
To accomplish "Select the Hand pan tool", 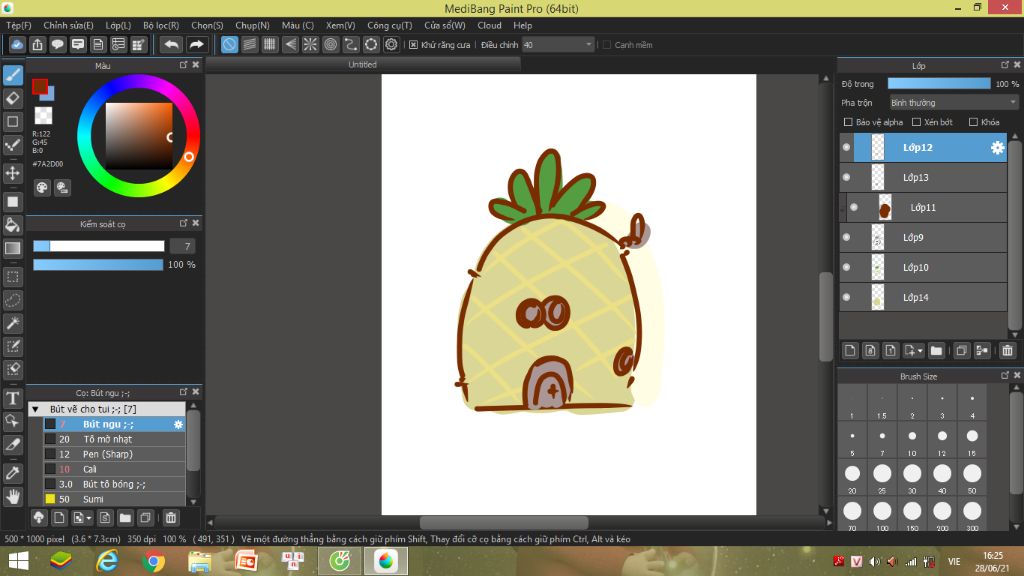I will point(13,496).
